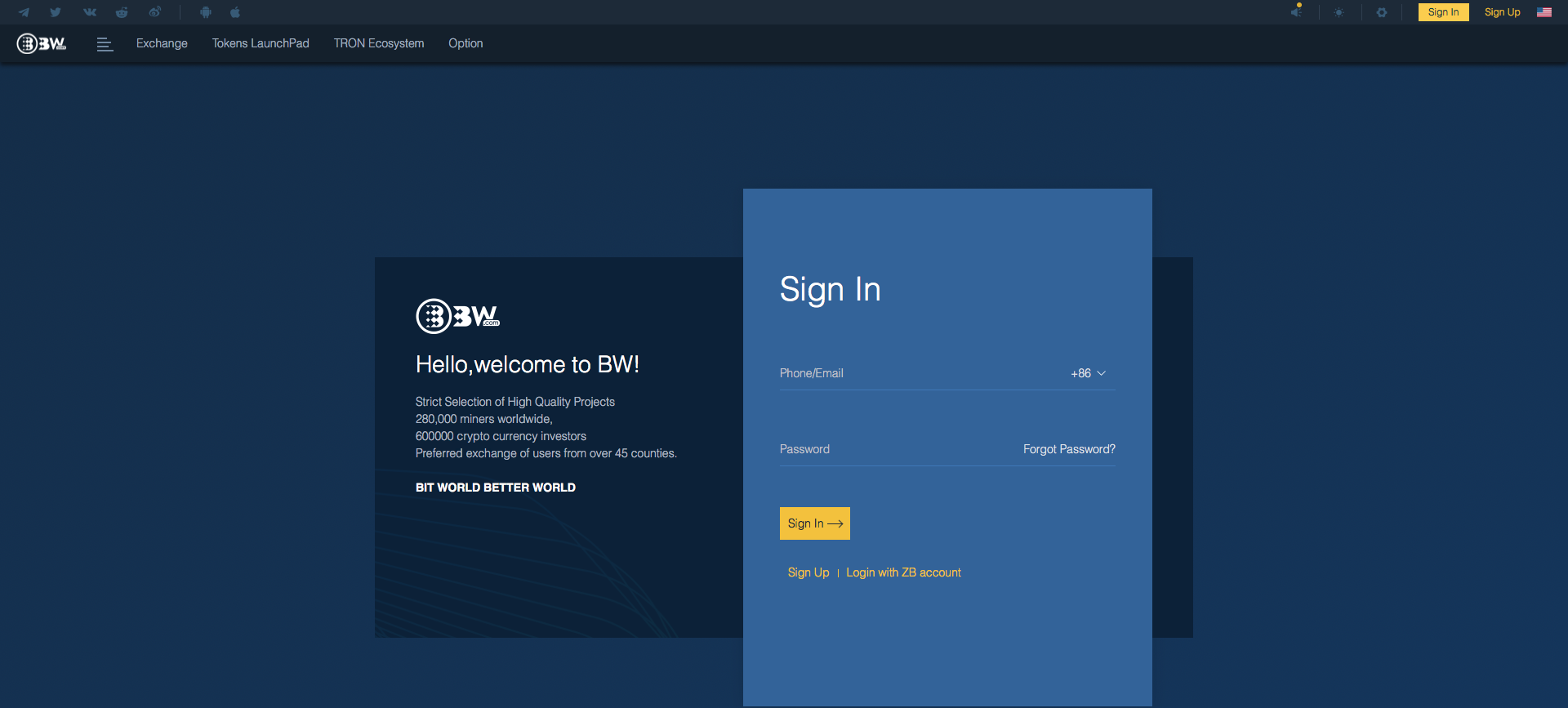Go to Tokens LaunchPad in navigation

click(x=261, y=44)
